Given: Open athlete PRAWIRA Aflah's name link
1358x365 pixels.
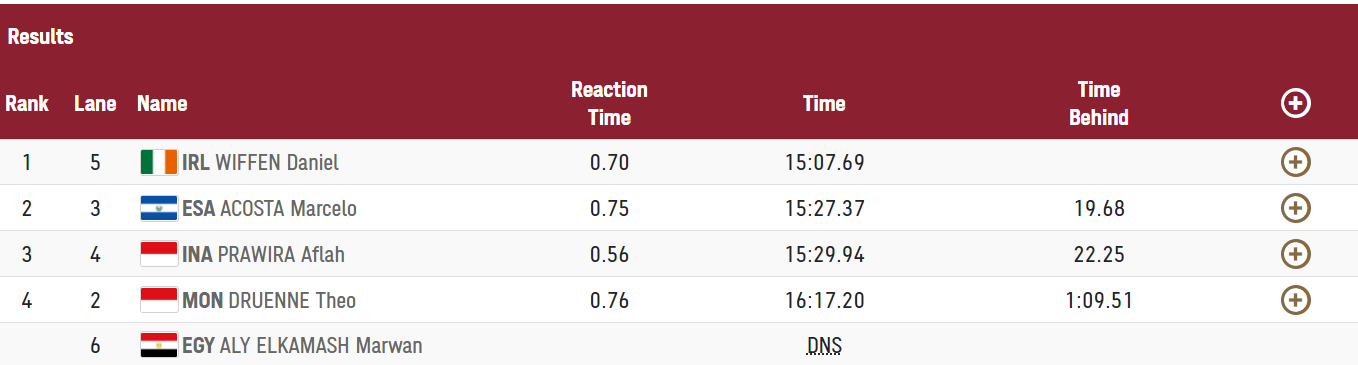Looking at the screenshot, I should 281,254.
